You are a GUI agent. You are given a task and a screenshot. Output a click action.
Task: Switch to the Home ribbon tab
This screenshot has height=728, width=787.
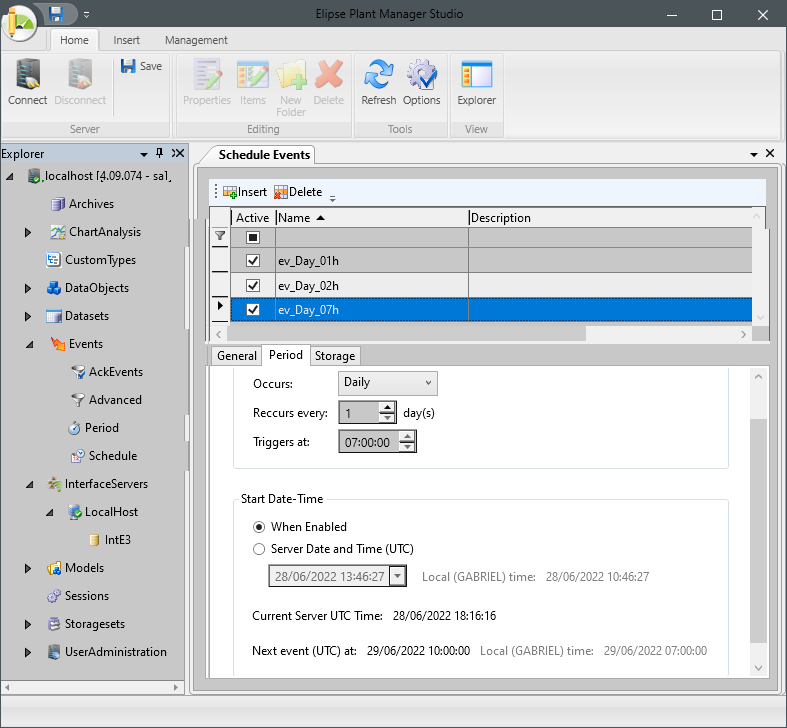click(x=74, y=40)
